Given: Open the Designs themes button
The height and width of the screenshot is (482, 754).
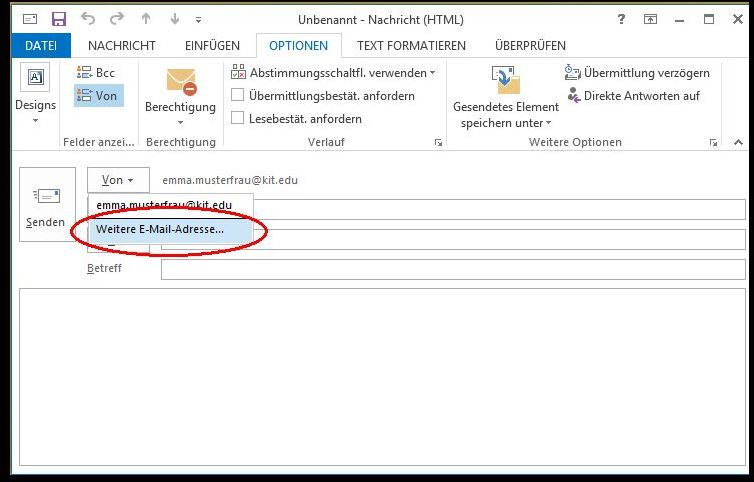Looking at the screenshot, I should pyautogui.click(x=35, y=96).
